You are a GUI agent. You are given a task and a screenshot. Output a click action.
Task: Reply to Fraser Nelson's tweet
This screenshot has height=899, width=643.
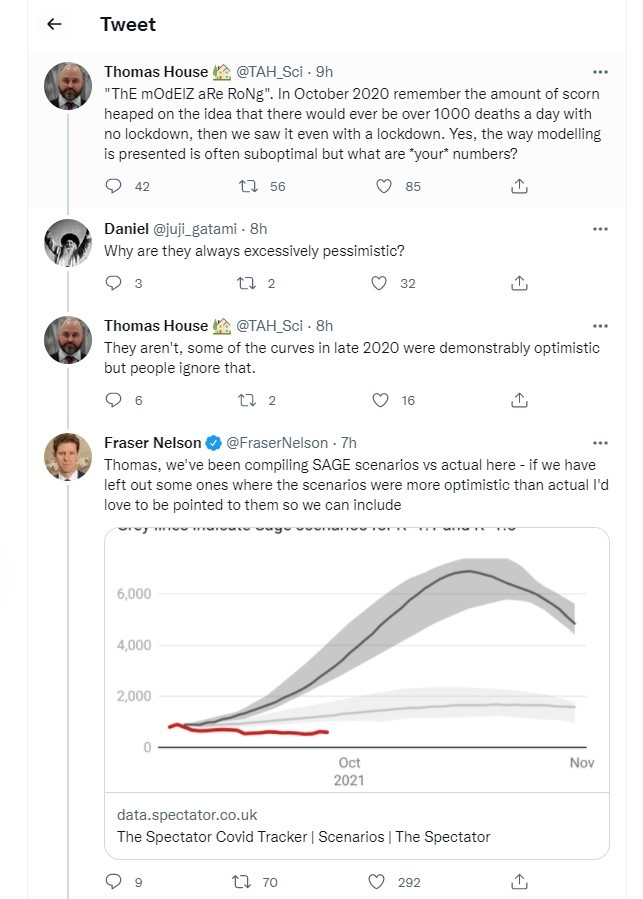pyautogui.click(x=114, y=882)
